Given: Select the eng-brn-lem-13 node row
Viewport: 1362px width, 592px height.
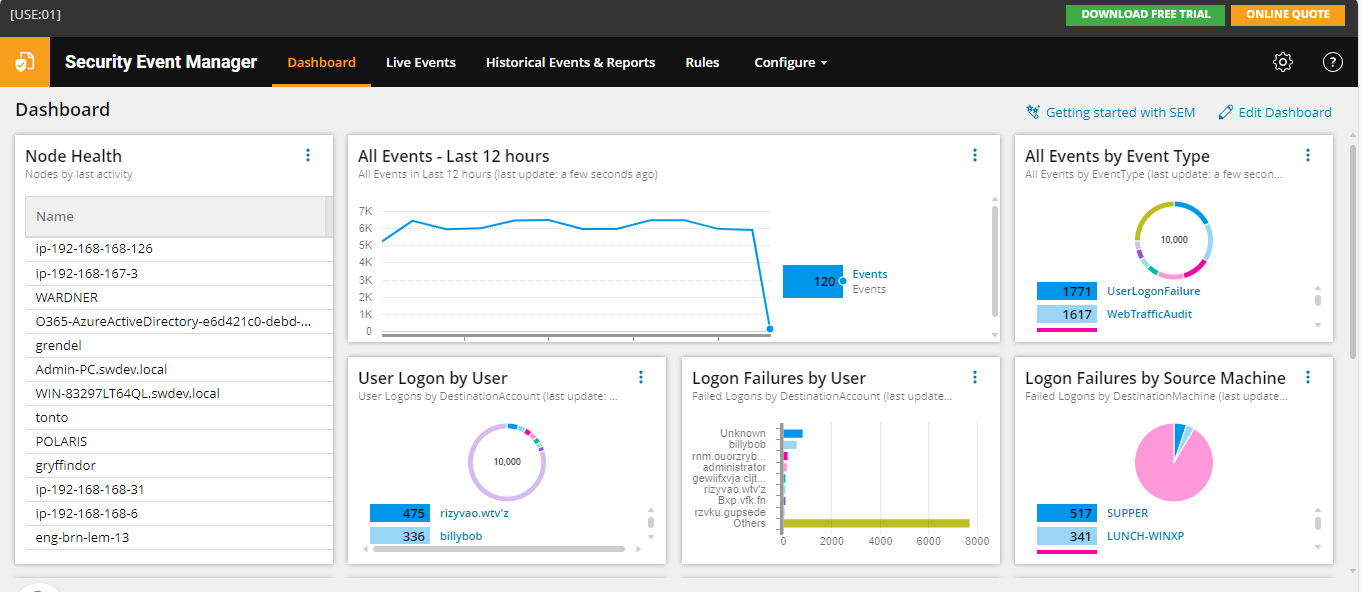Looking at the screenshot, I should click(x=179, y=537).
